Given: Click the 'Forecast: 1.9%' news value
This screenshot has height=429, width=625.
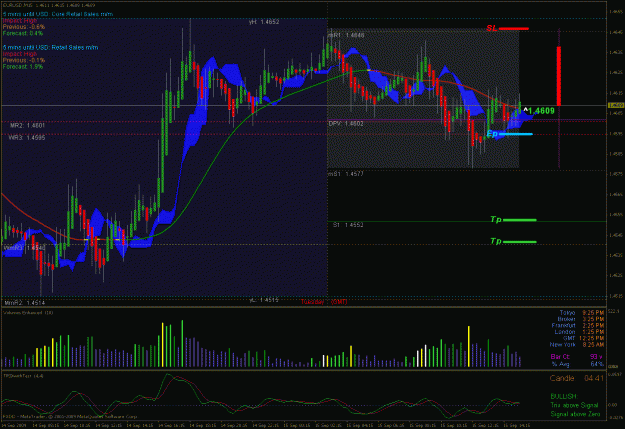Looking at the screenshot, I should pyautogui.click(x=23, y=67).
